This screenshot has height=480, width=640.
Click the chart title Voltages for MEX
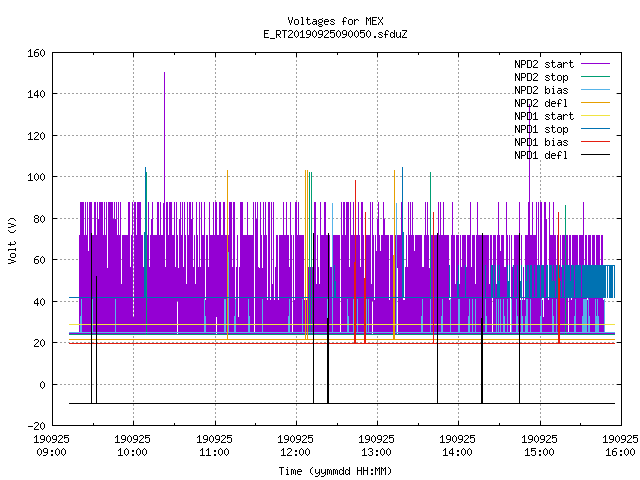tap(335, 21)
